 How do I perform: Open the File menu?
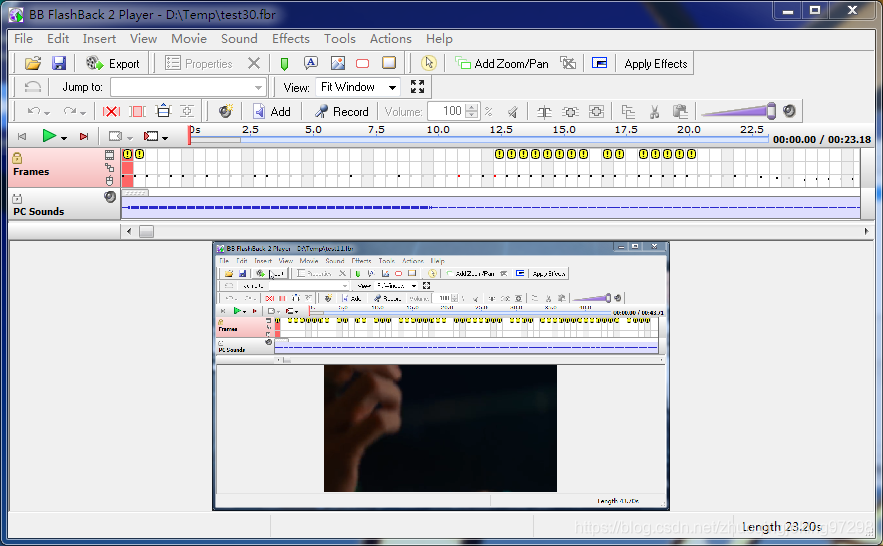coord(24,39)
